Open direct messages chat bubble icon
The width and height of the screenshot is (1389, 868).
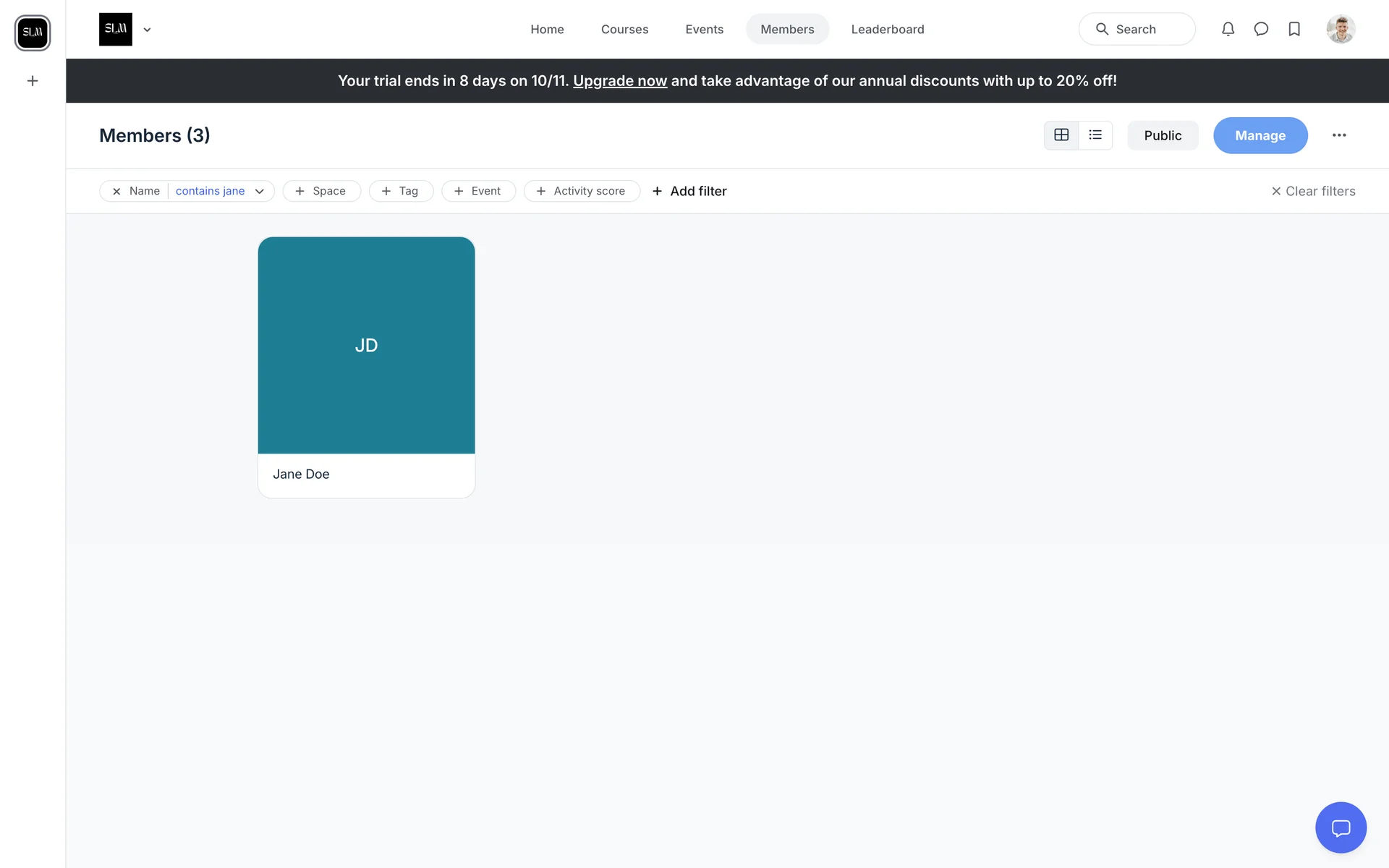pyautogui.click(x=1261, y=29)
